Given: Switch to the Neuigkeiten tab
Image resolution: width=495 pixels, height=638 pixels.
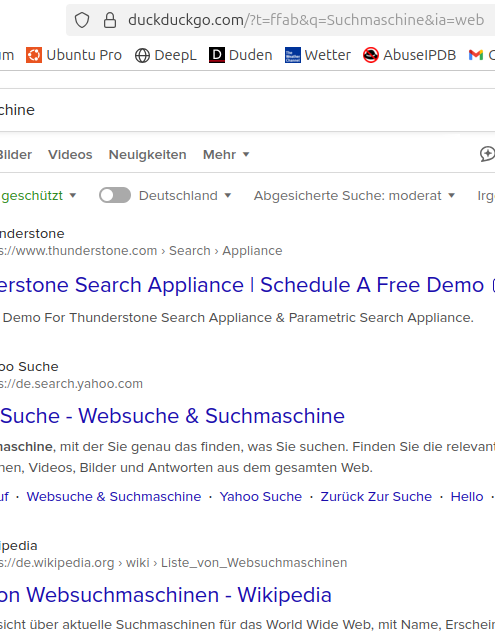Looking at the screenshot, I should 147,155.
